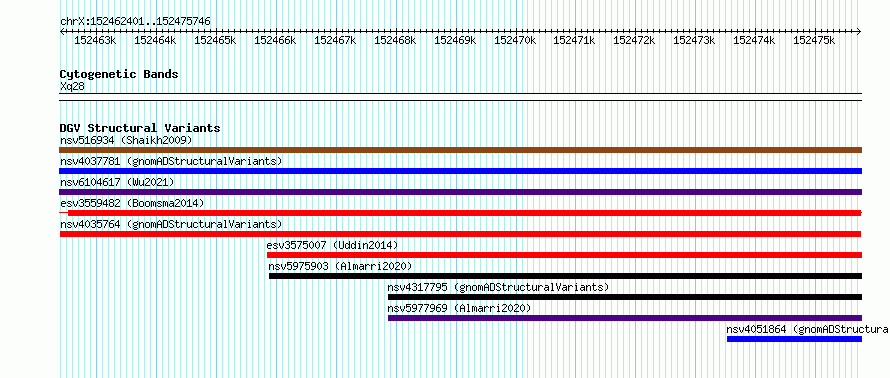
Task: Click the brown nsv516934 variant bar
Action: coord(460,150)
